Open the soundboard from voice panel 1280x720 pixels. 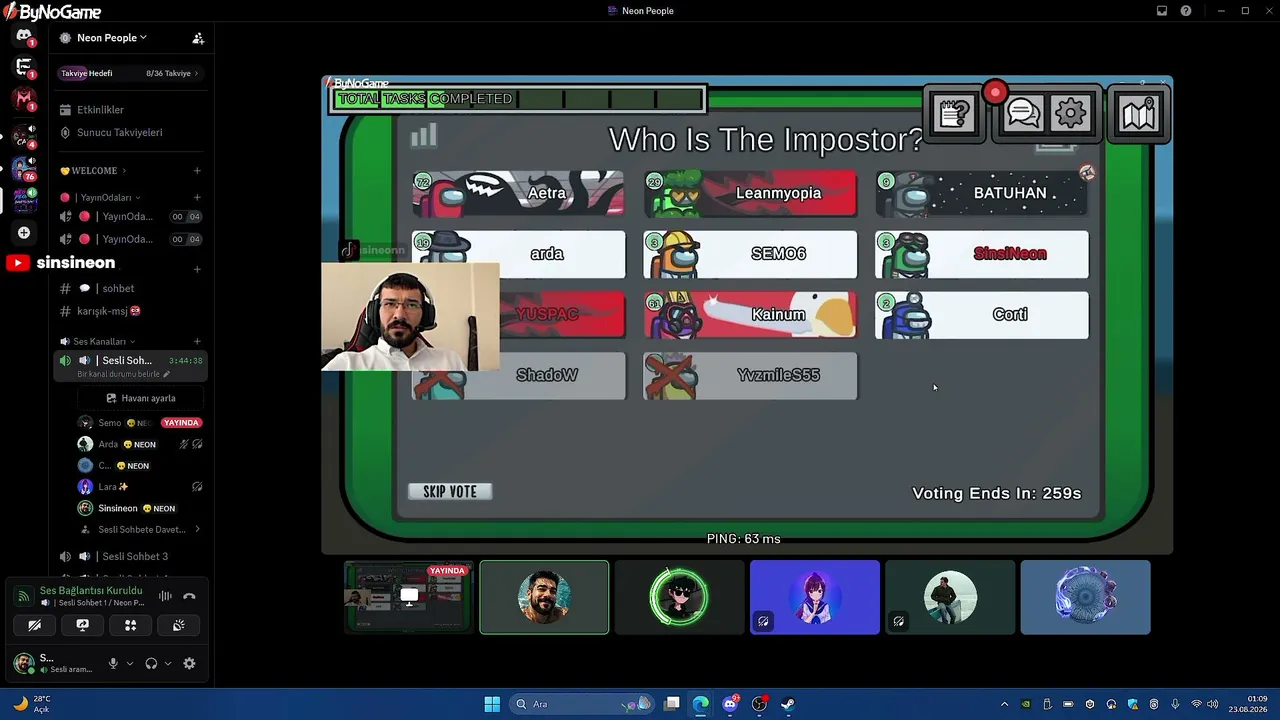178,625
